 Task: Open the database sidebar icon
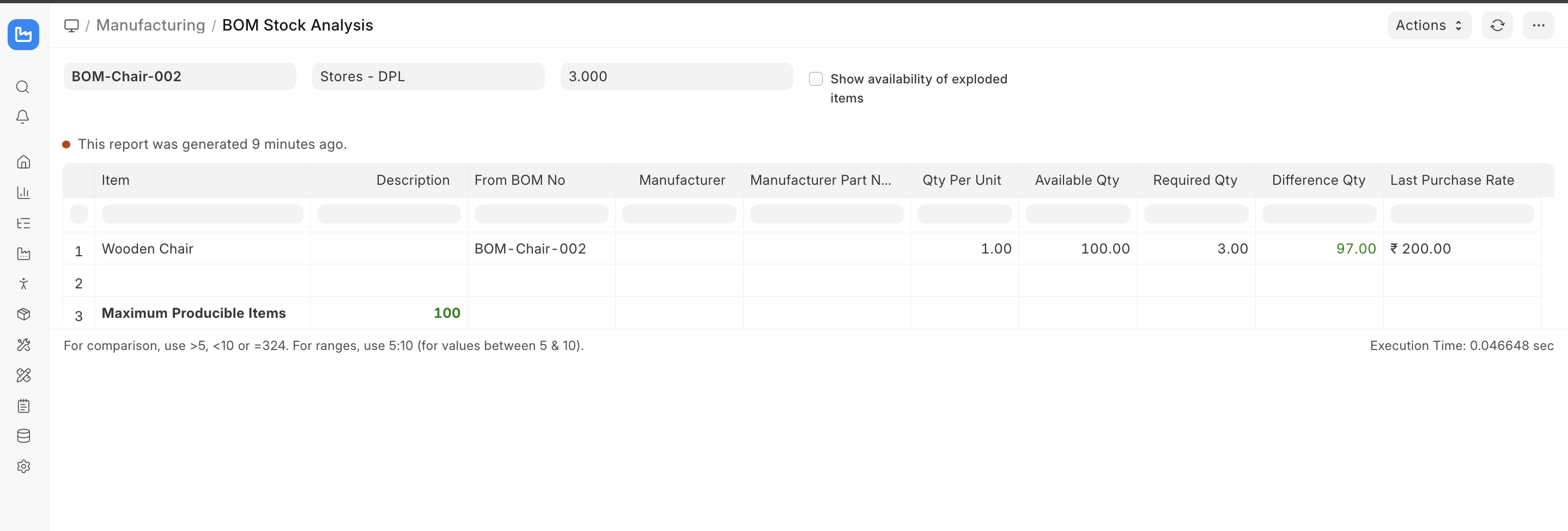(23, 436)
